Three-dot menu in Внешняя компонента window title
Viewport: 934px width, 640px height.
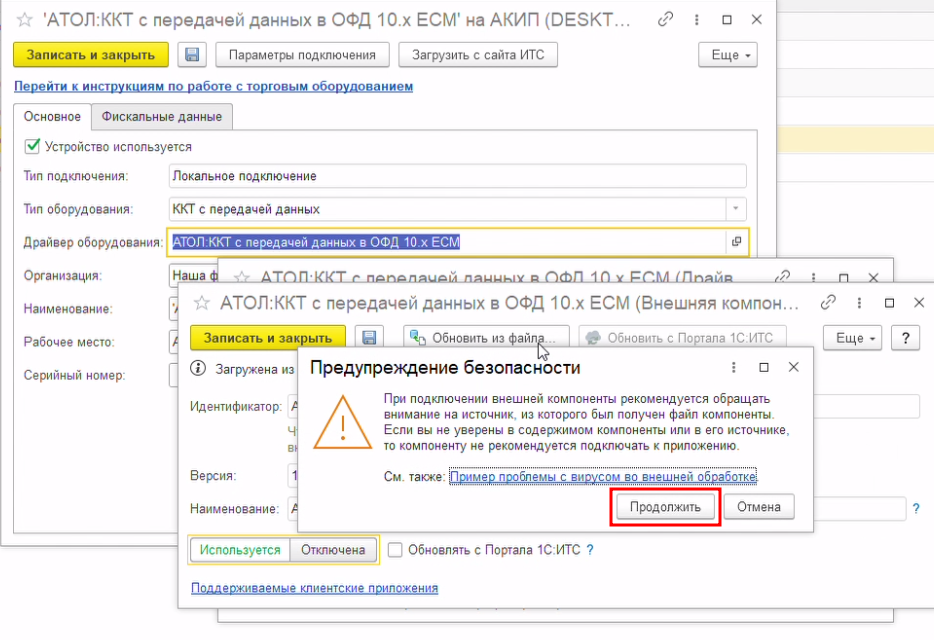click(859, 303)
